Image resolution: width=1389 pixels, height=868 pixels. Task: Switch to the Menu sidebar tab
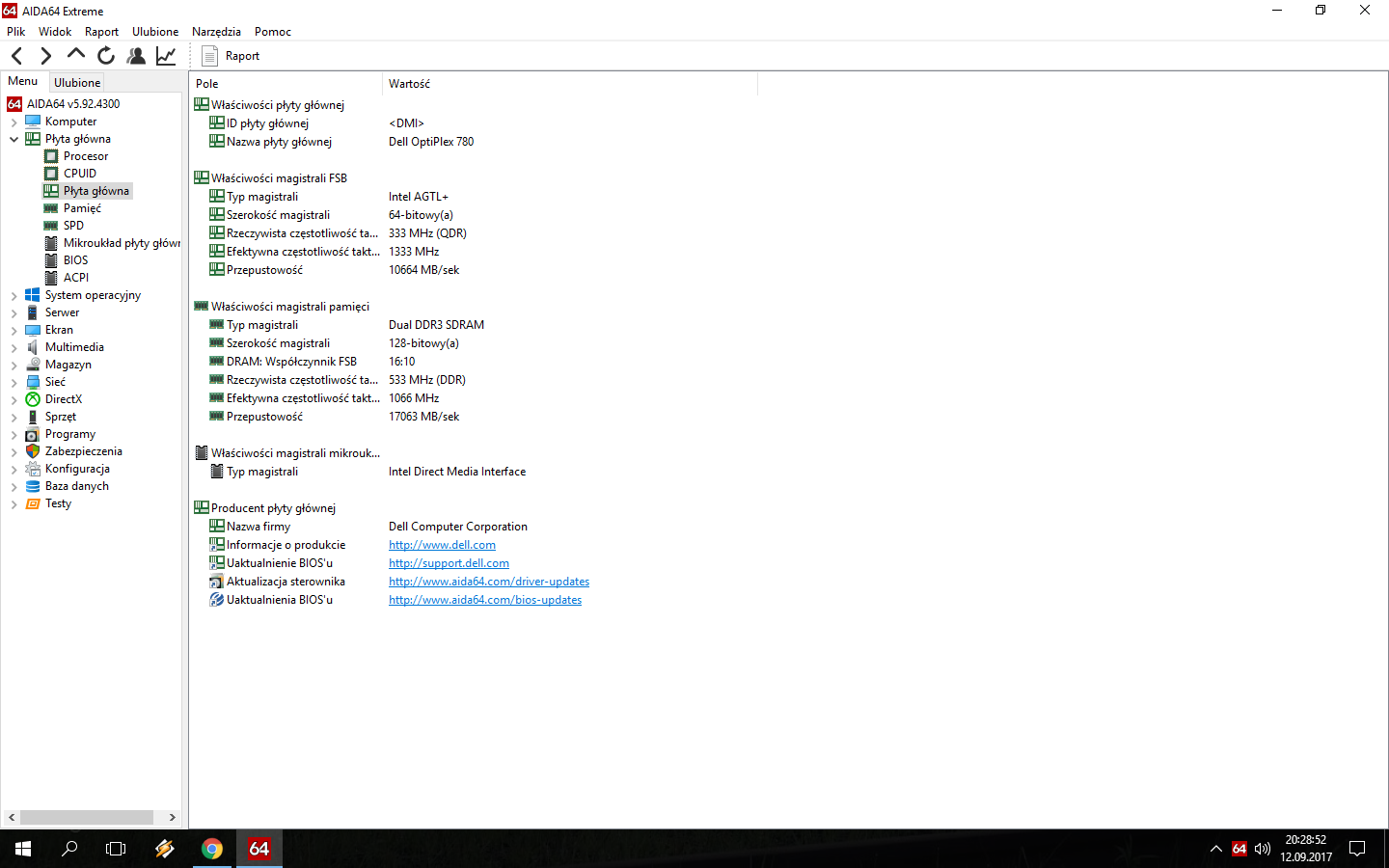[x=23, y=81]
